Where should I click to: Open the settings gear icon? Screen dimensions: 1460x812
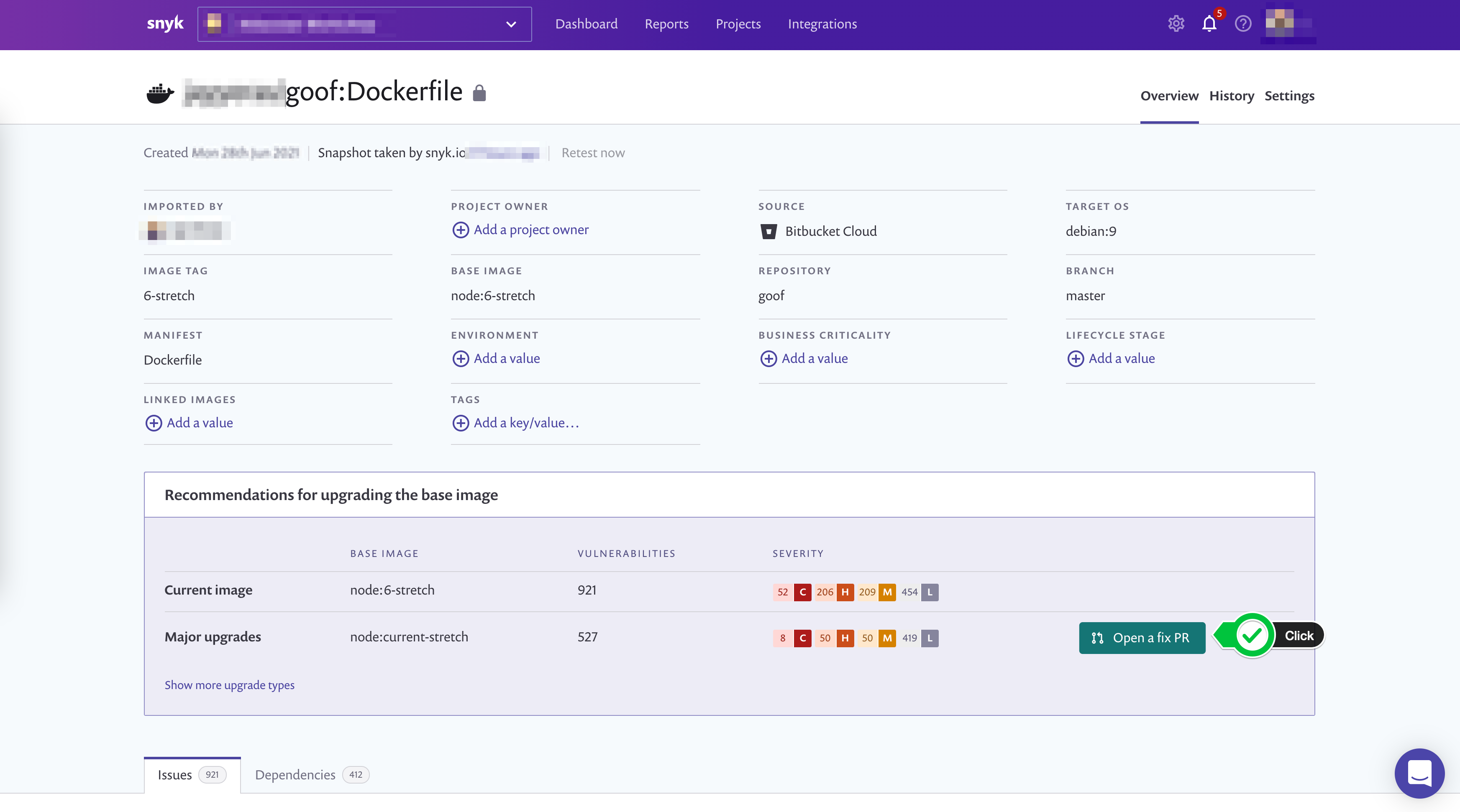[1176, 24]
